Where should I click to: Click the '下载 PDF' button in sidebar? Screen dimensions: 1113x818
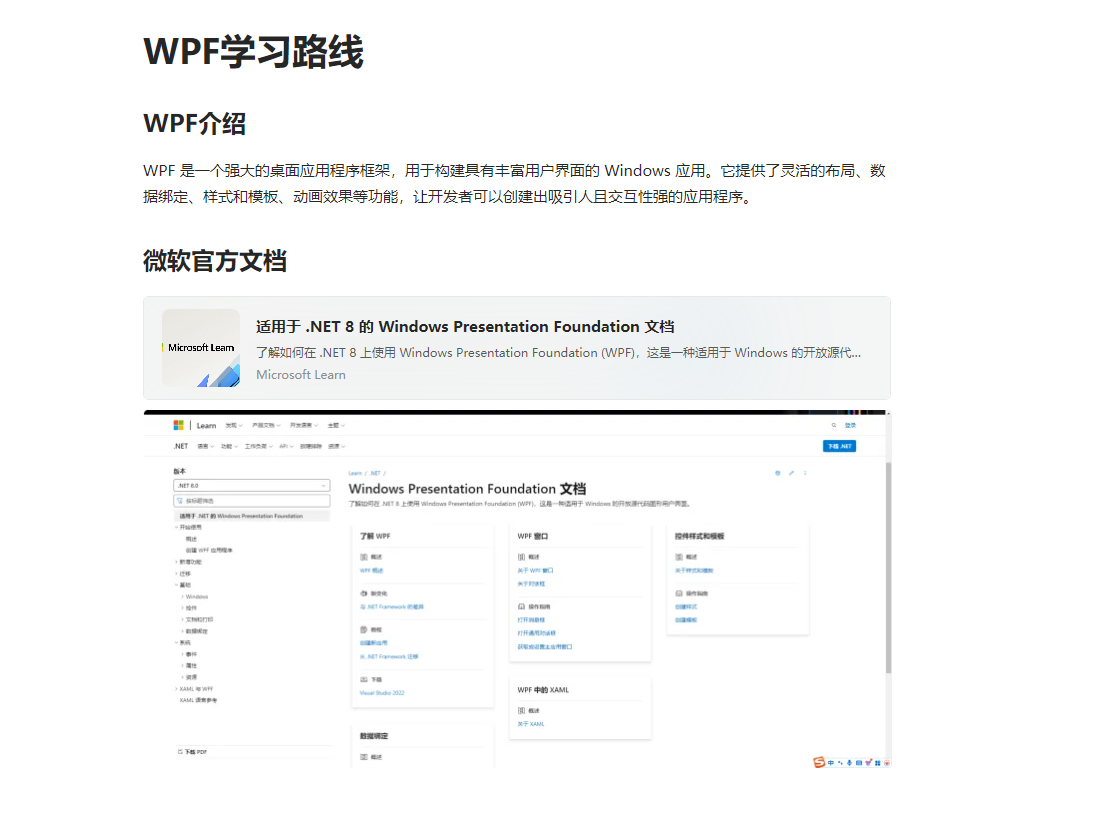[192, 751]
